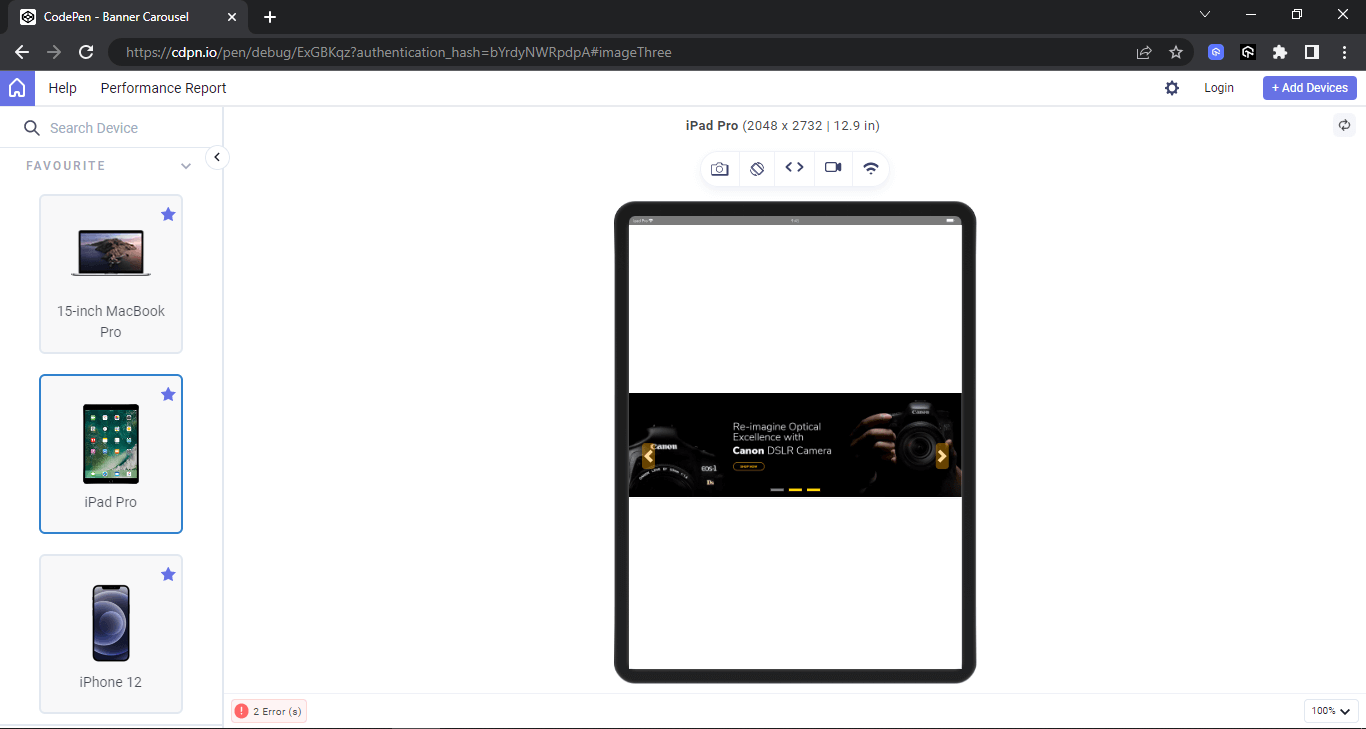Start a screen recording of the device
Image resolution: width=1366 pixels, height=729 pixels.
pyautogui.click(x=832, y=168)
